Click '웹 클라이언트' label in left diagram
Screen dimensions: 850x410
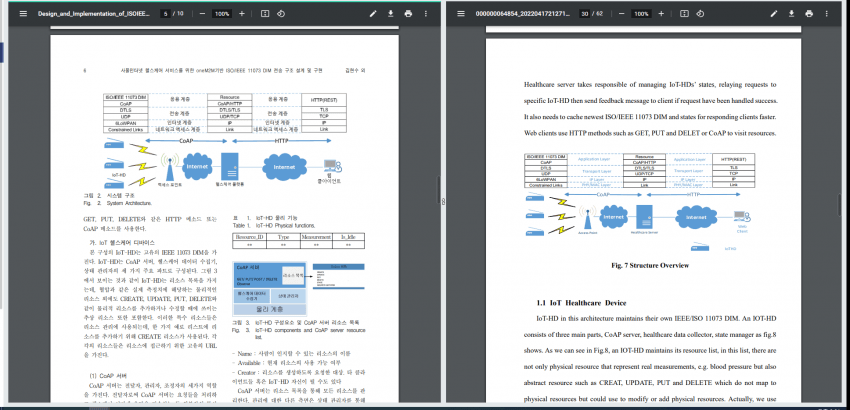(x=329, y=178)
